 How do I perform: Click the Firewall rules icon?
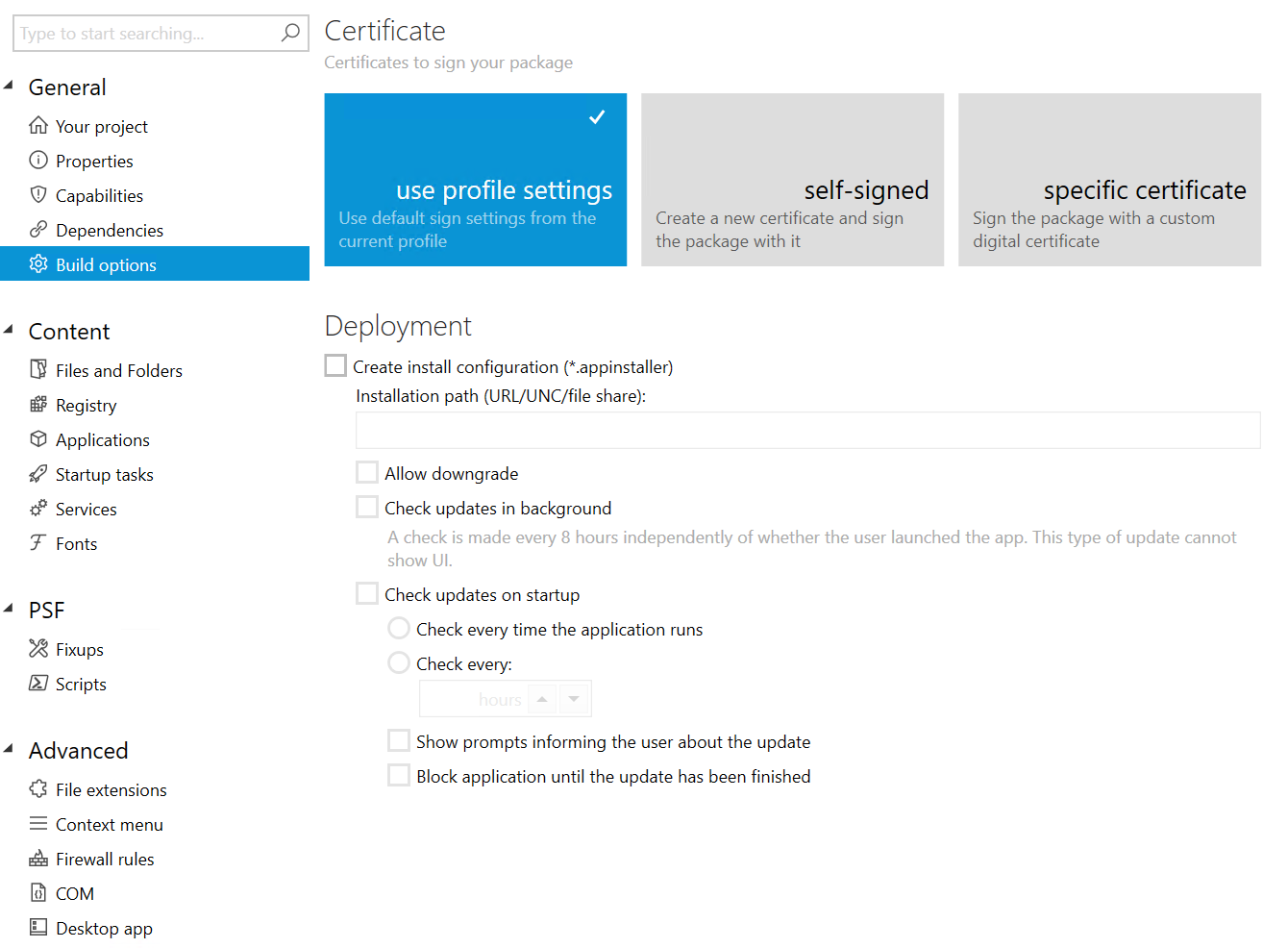point(37,859)
